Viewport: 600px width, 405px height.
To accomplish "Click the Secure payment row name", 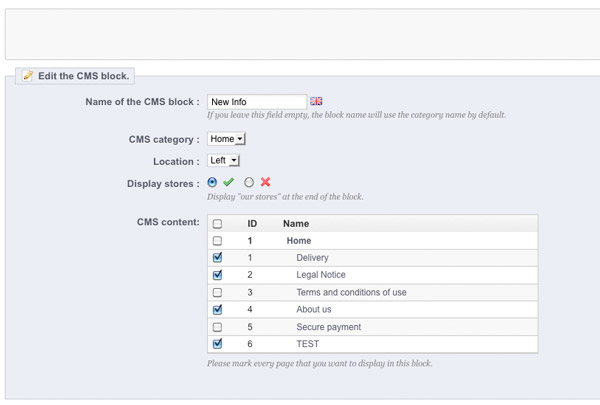I will [x=328, y=327].
